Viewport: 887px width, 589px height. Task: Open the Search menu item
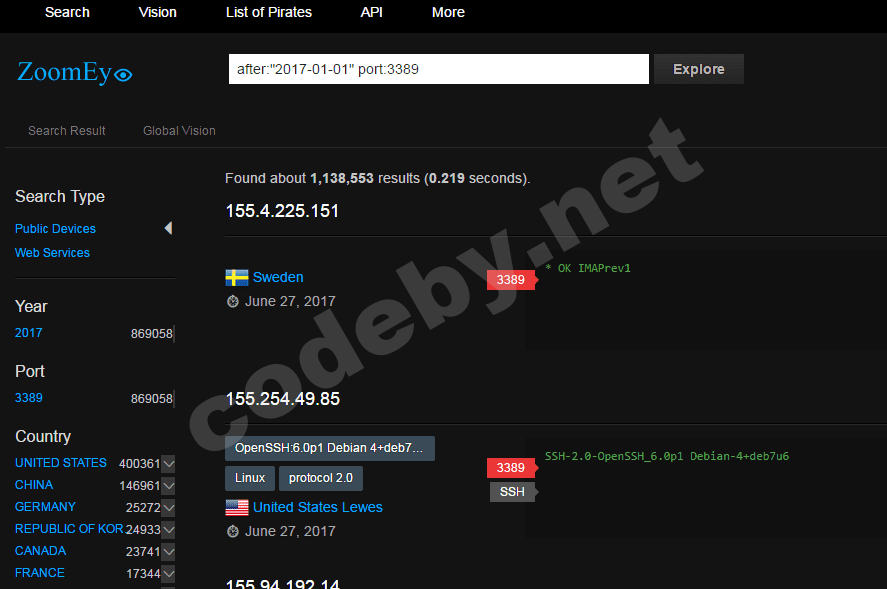[67, 12]
